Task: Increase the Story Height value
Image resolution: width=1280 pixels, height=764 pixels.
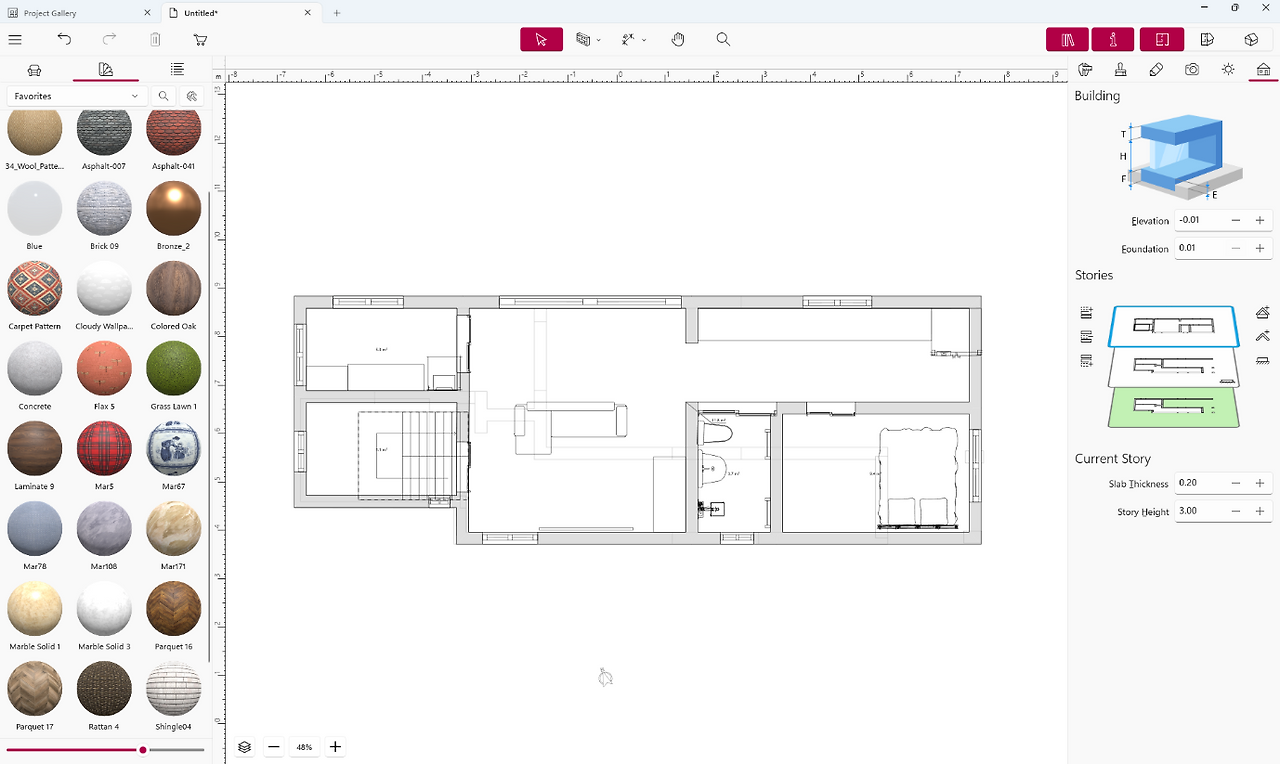Action: 1260,511
